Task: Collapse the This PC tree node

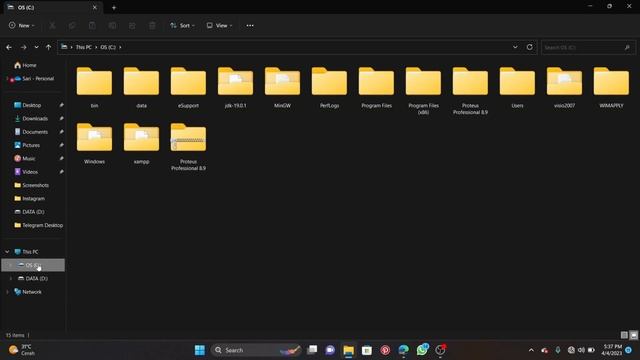Action: click(7, 252)
